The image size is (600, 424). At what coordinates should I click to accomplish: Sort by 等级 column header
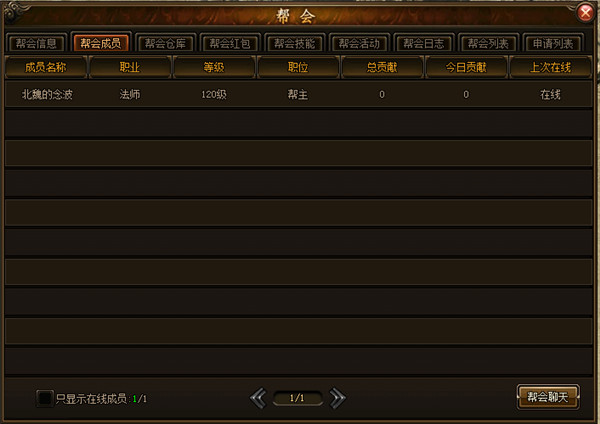(214, 67)
